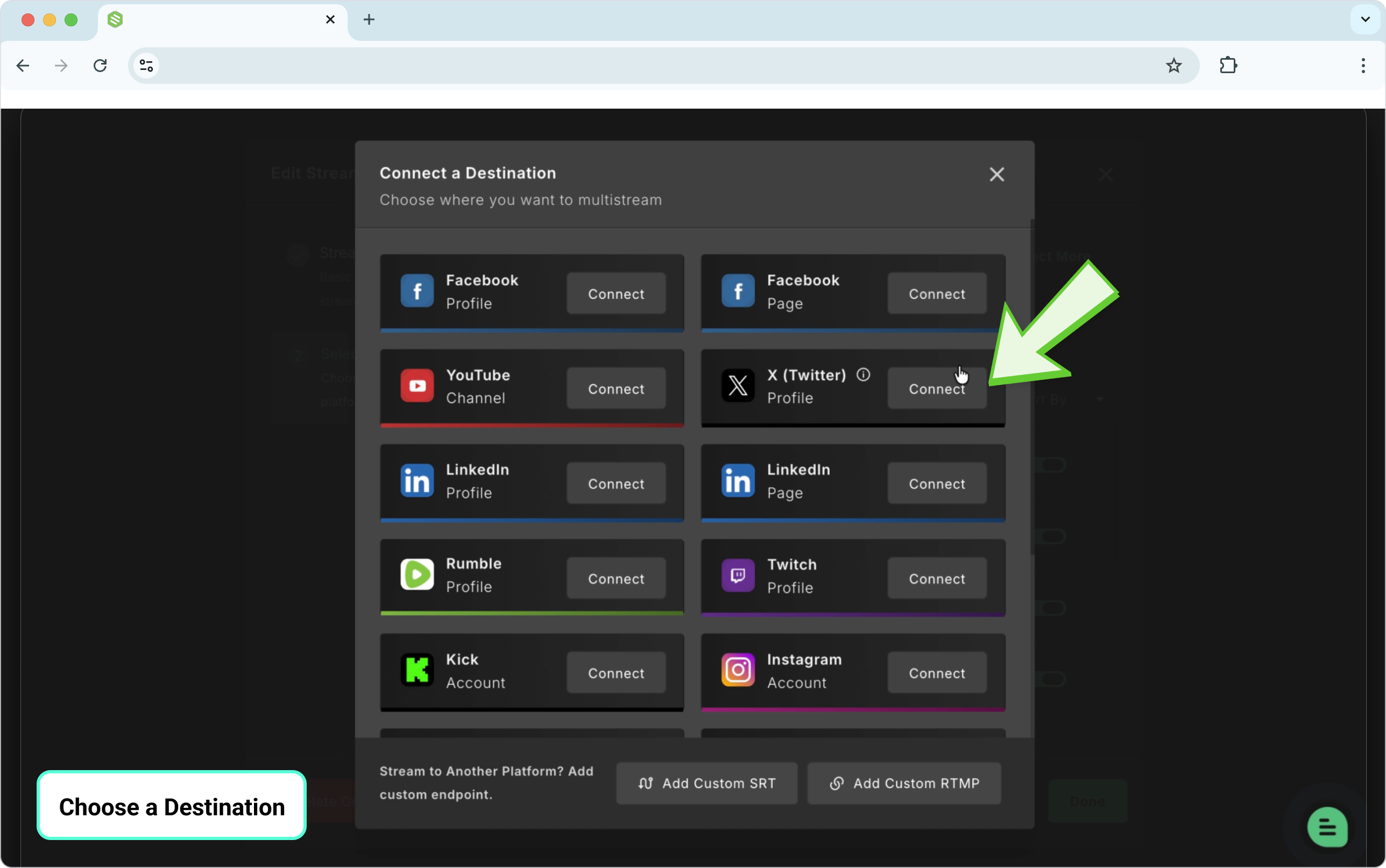The width and height of the screenshot is (1386, 868).
Task: Connect LinkedIn Profile destination
Action: (616, 483)
